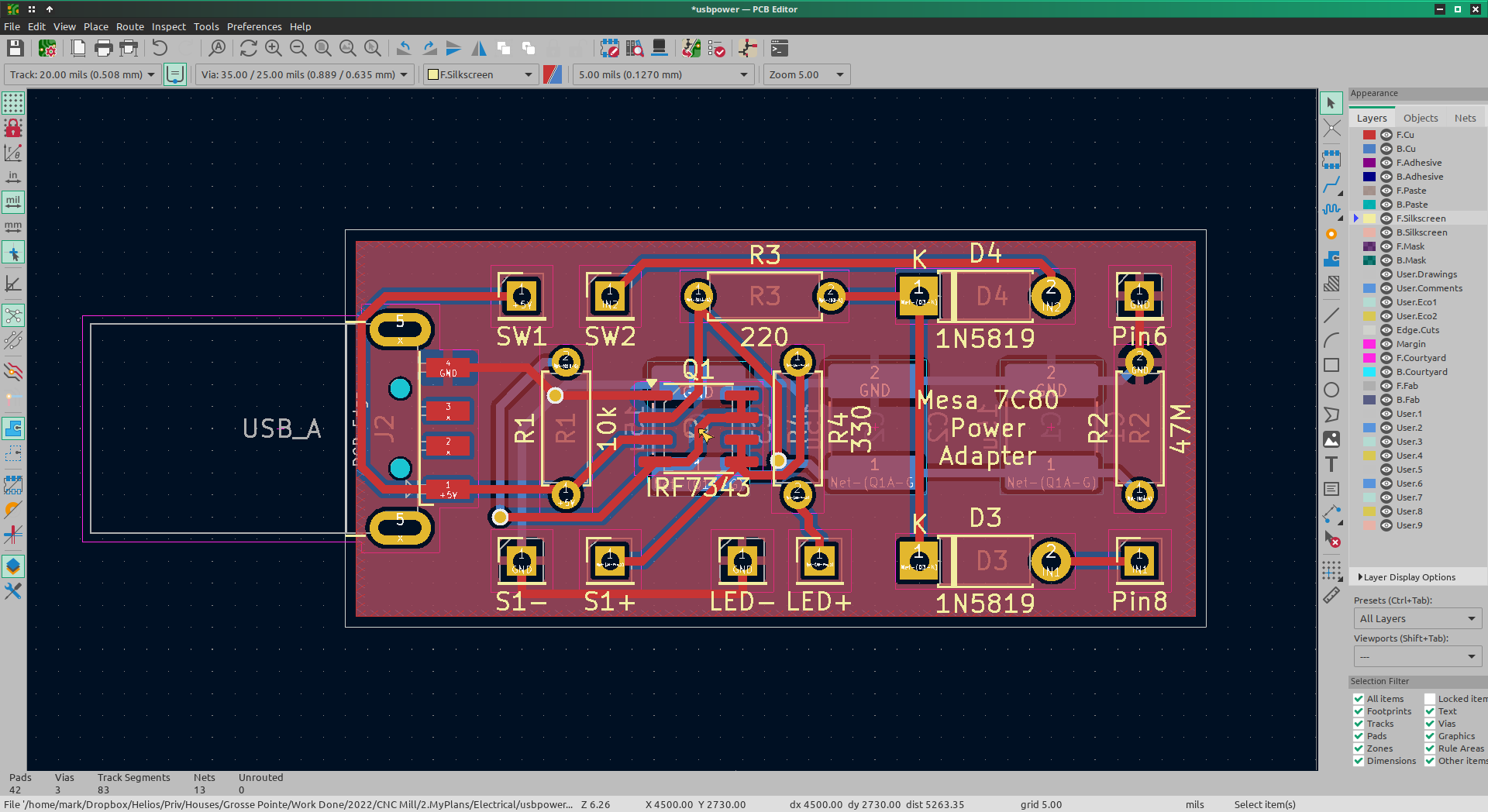Viewport: 1488px width, 812px height.
Task: Select the Add vias tool
Action: tap(1331, 234)
